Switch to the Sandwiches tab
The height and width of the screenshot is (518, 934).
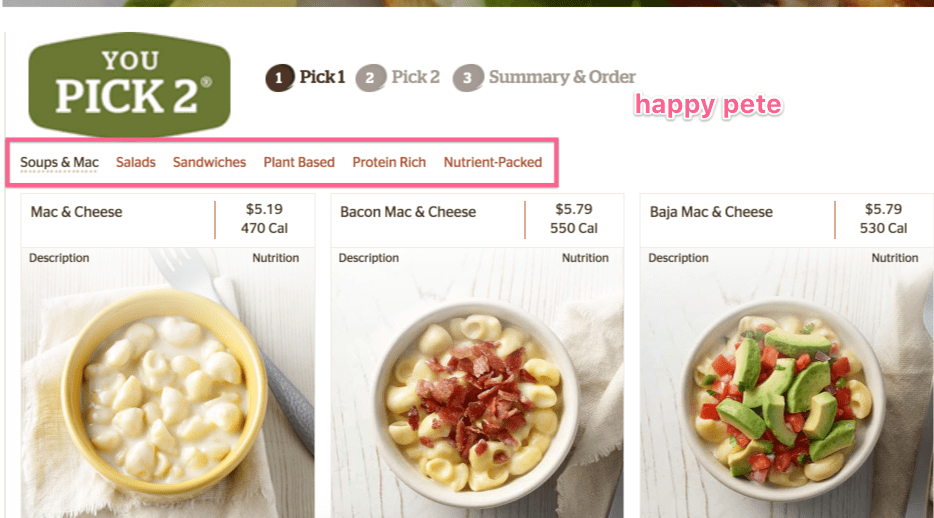coord(209,162)
